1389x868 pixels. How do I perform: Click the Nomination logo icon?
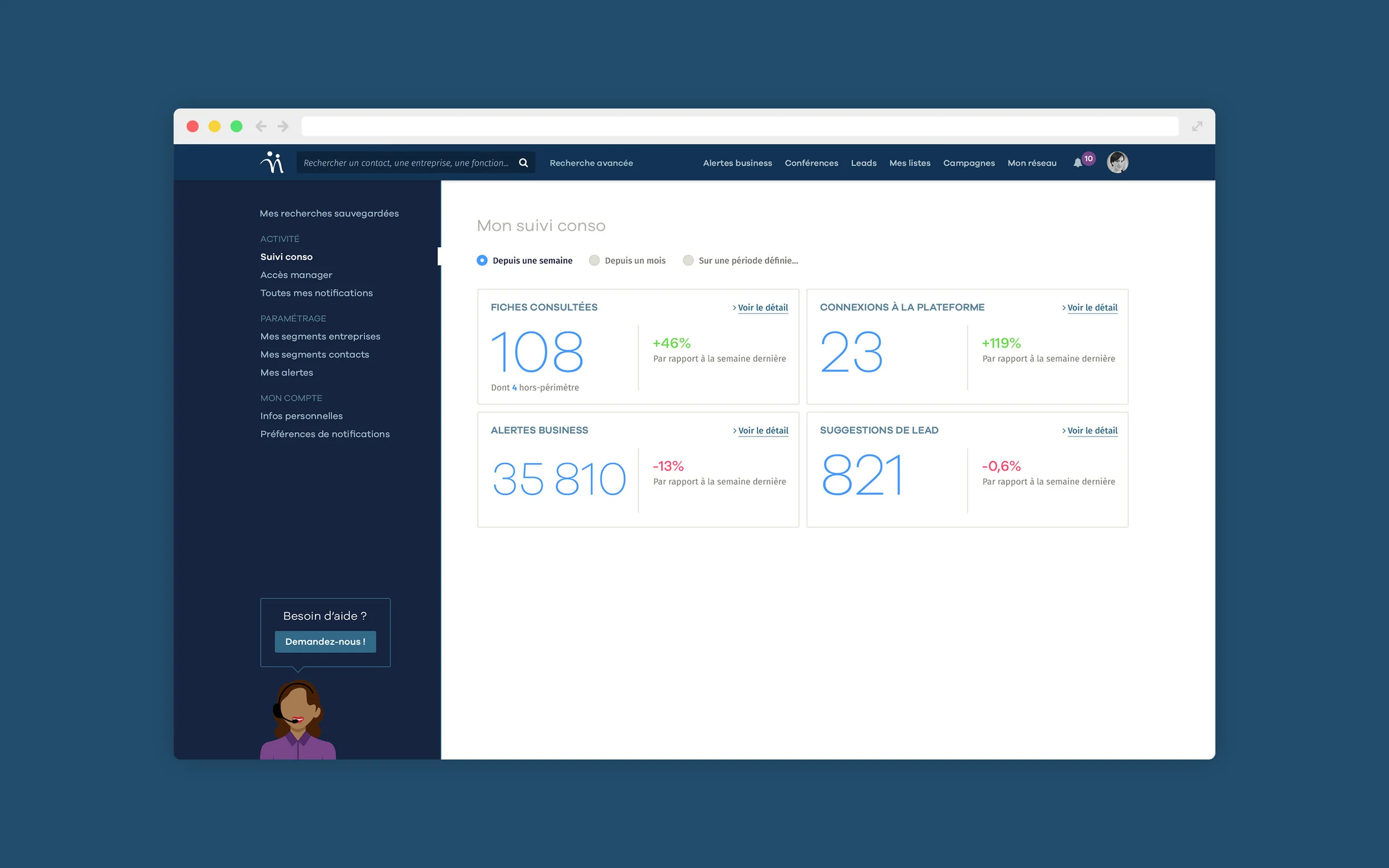[x=272, y=163]
